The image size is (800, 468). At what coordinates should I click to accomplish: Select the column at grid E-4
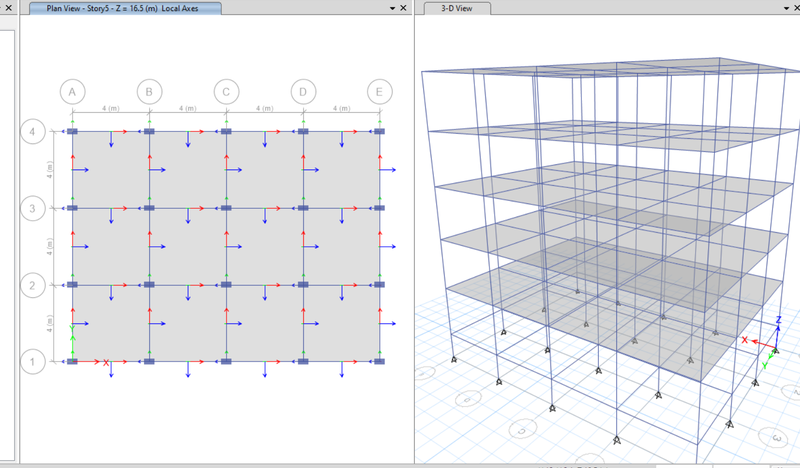pyautogui.click(x=380, y=131)
